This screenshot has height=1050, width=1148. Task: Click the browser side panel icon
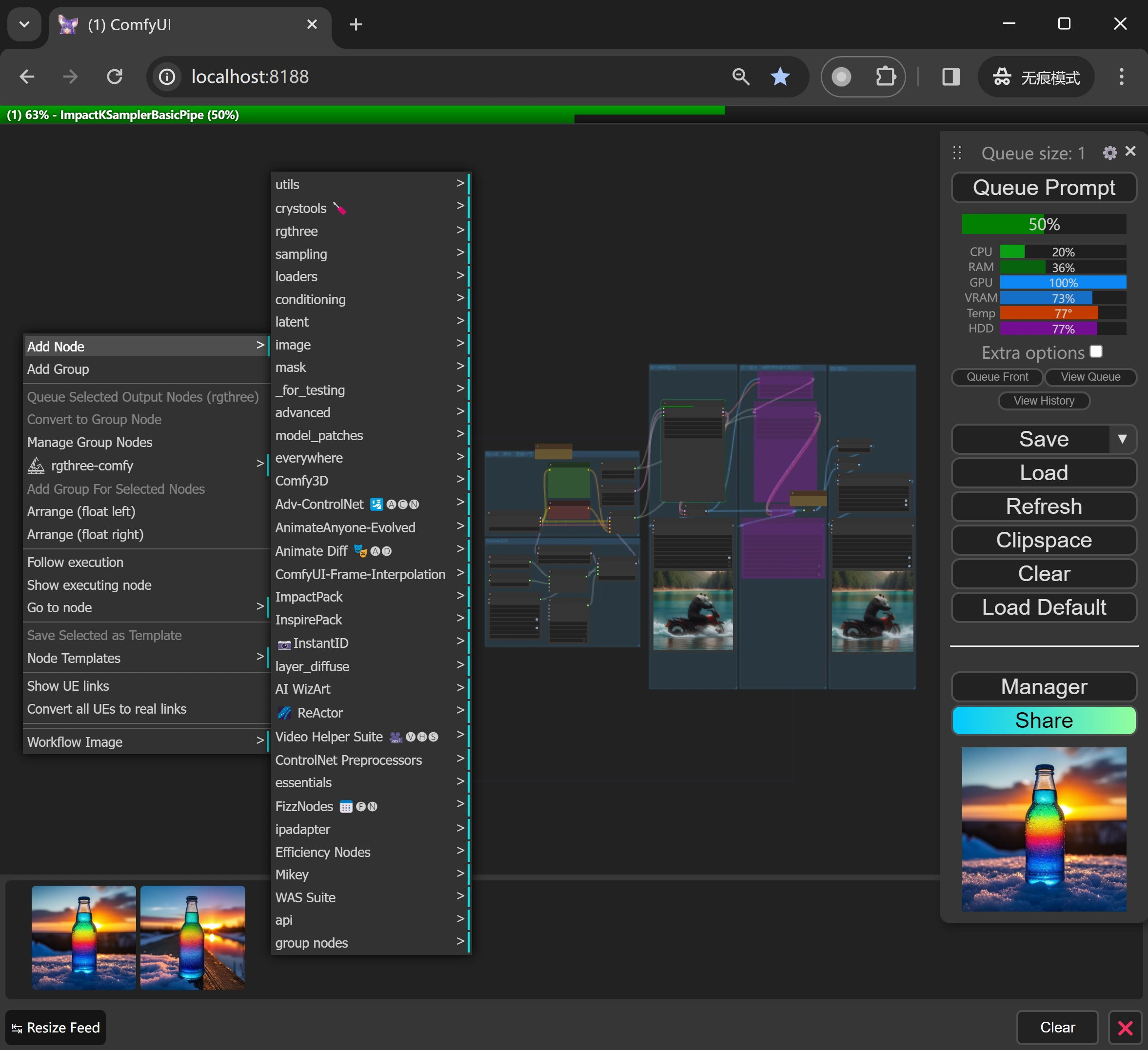click(950, 76)
